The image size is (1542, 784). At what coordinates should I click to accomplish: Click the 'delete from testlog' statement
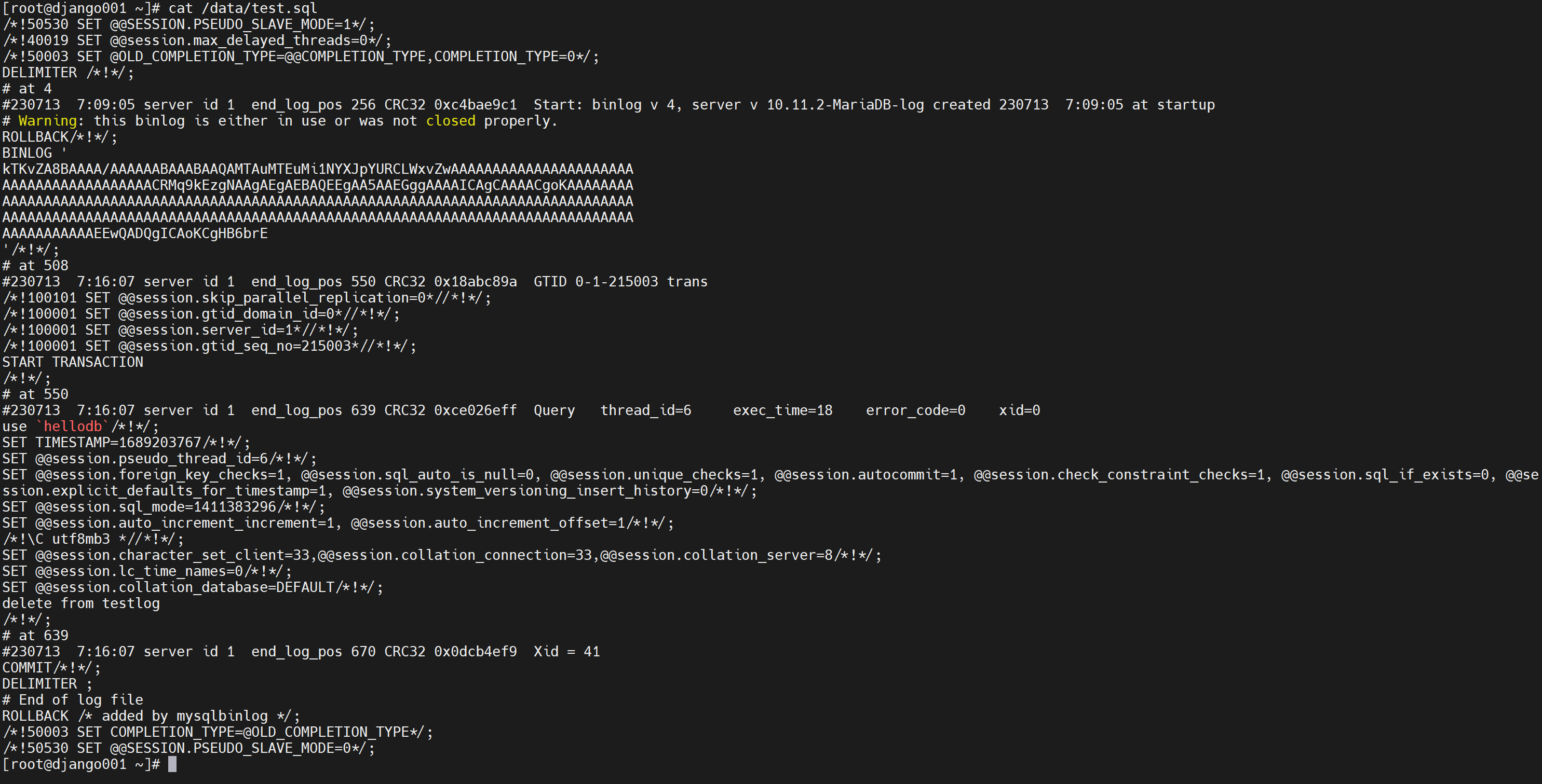click(81, 603)
